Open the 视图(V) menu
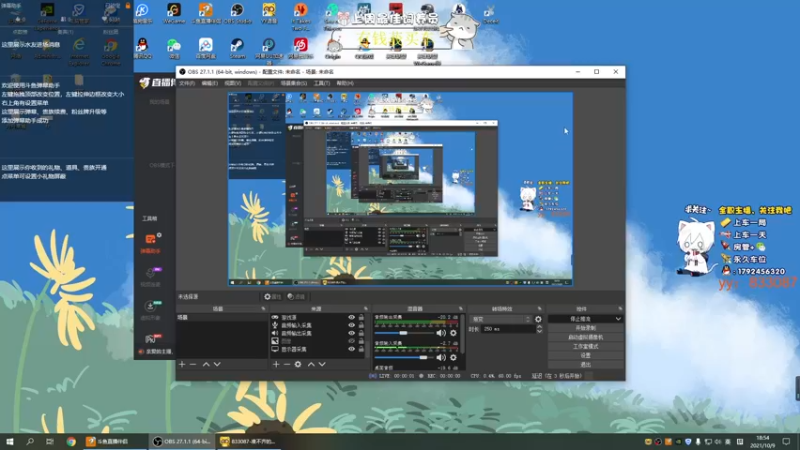Viewport: 800px width, 450px height. (233, 83)
